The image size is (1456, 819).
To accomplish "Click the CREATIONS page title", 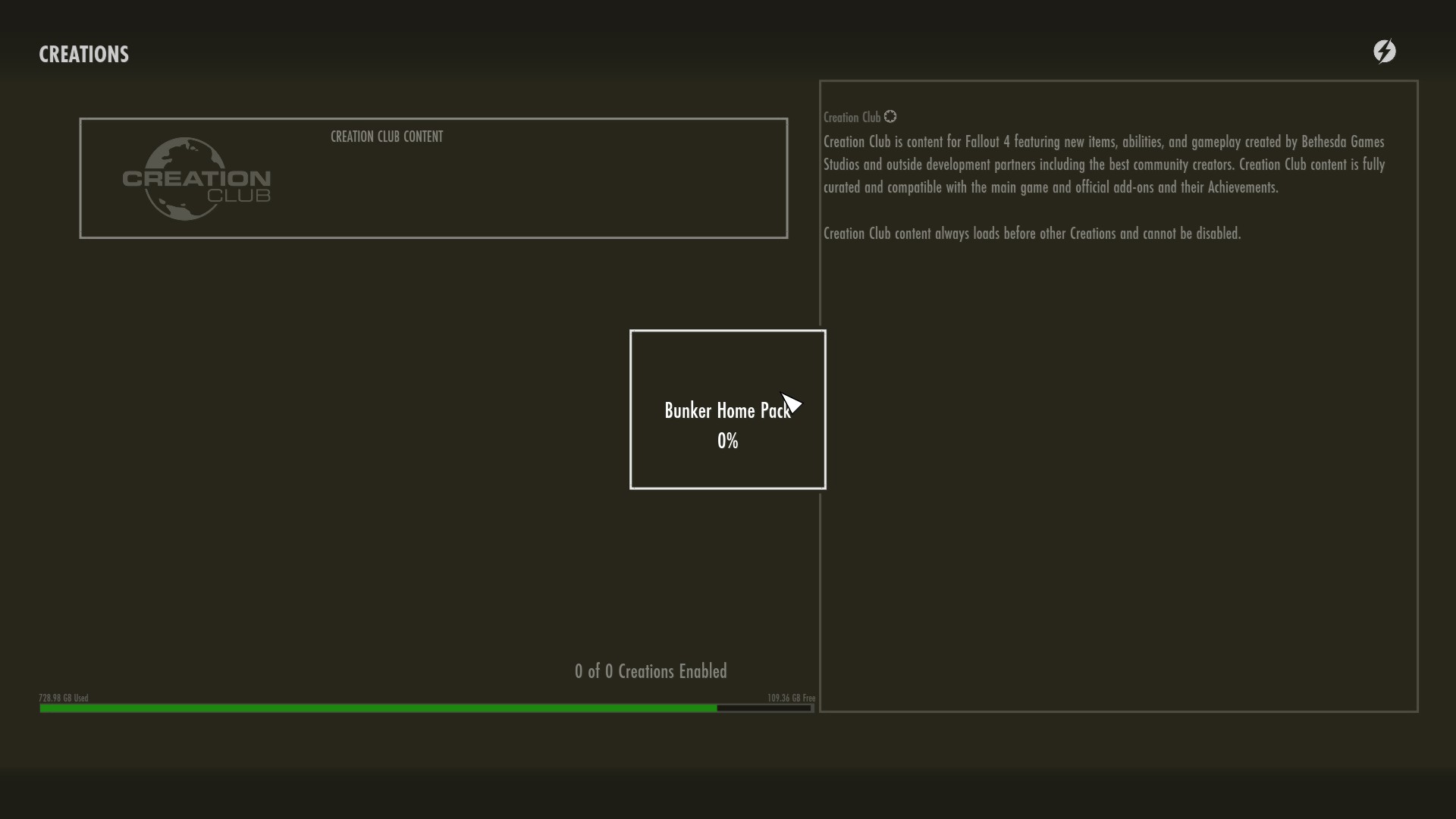I will [x=83, y=55].
